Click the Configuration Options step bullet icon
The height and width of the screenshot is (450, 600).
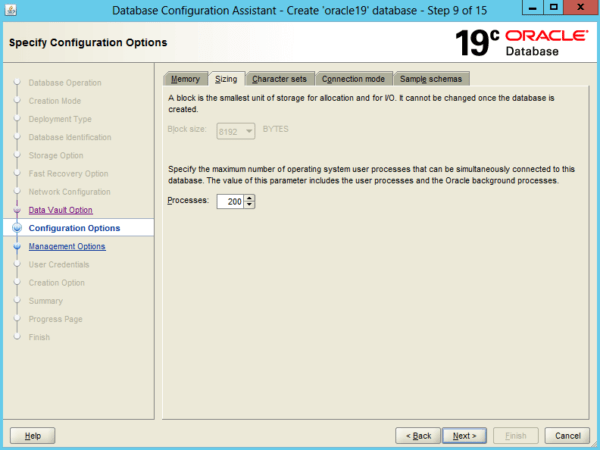(x=17, y=228)
